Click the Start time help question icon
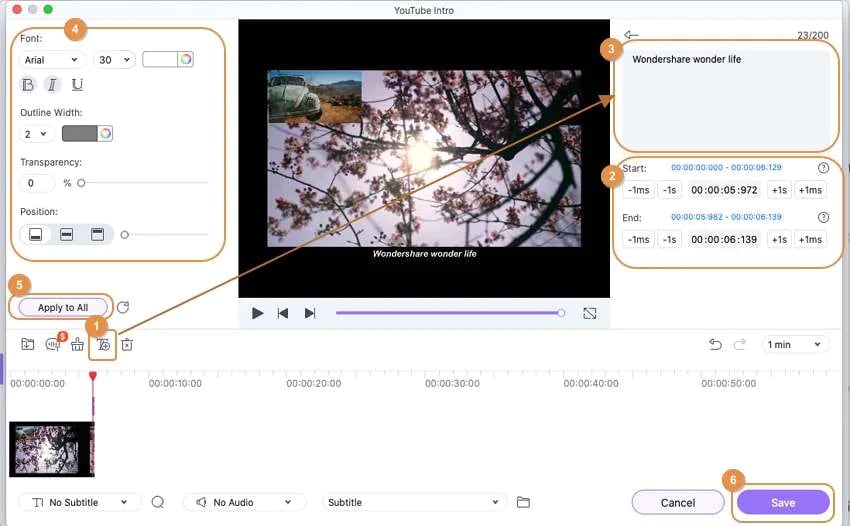The width and height of the screenshot is (850, 526). pos(823,168)
